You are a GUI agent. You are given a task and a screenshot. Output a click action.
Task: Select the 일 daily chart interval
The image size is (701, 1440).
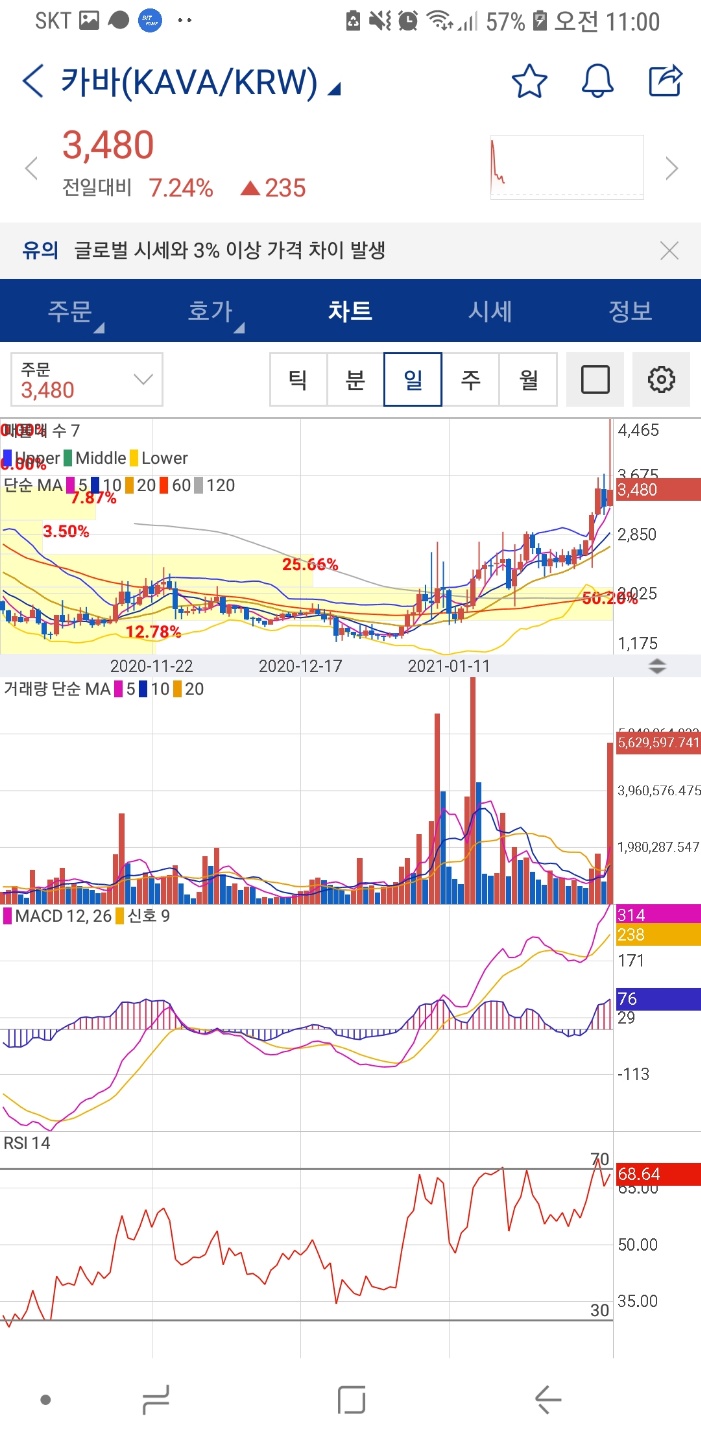coord(413,380)
